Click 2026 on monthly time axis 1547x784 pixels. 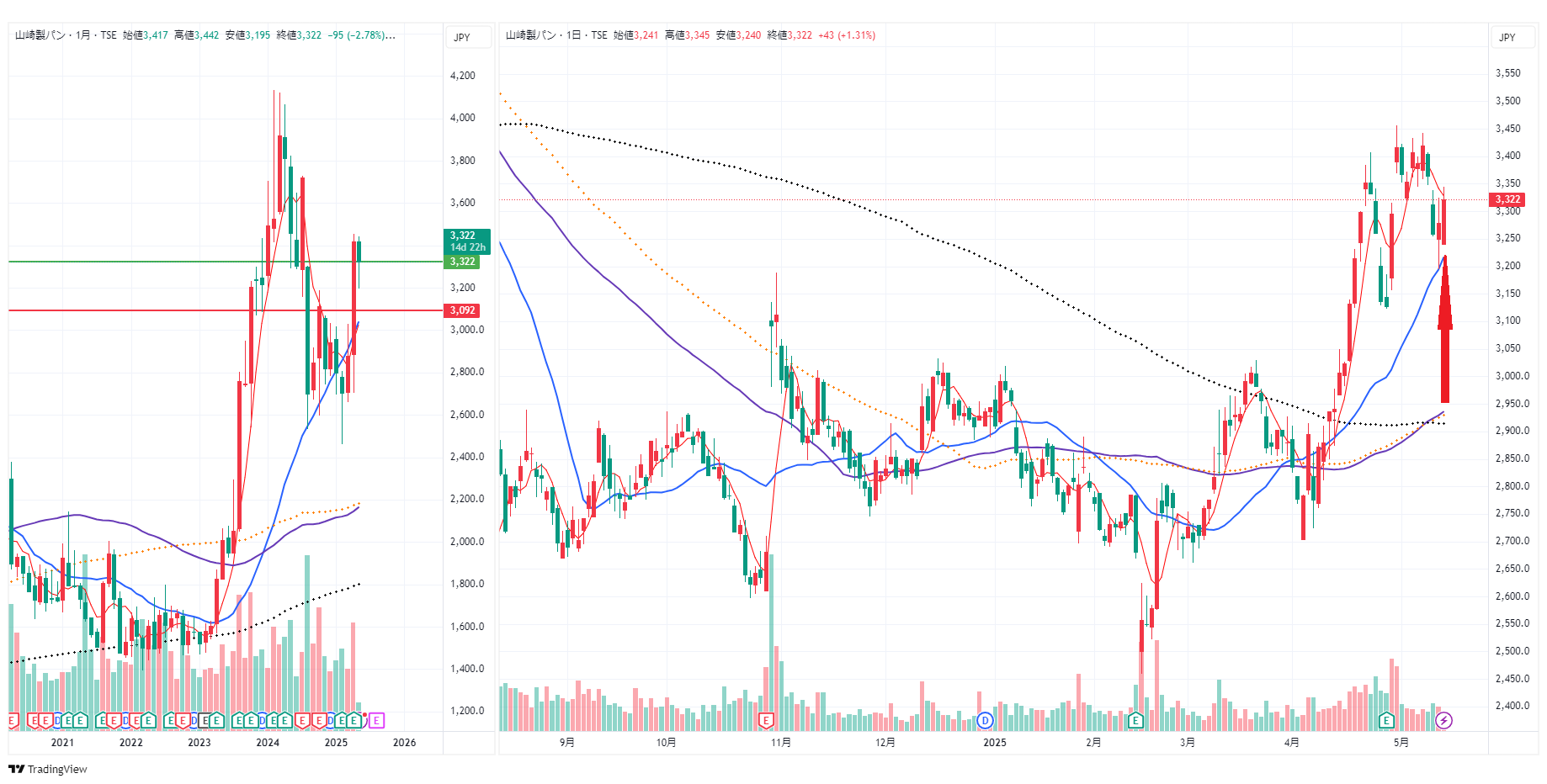(405, 742)
